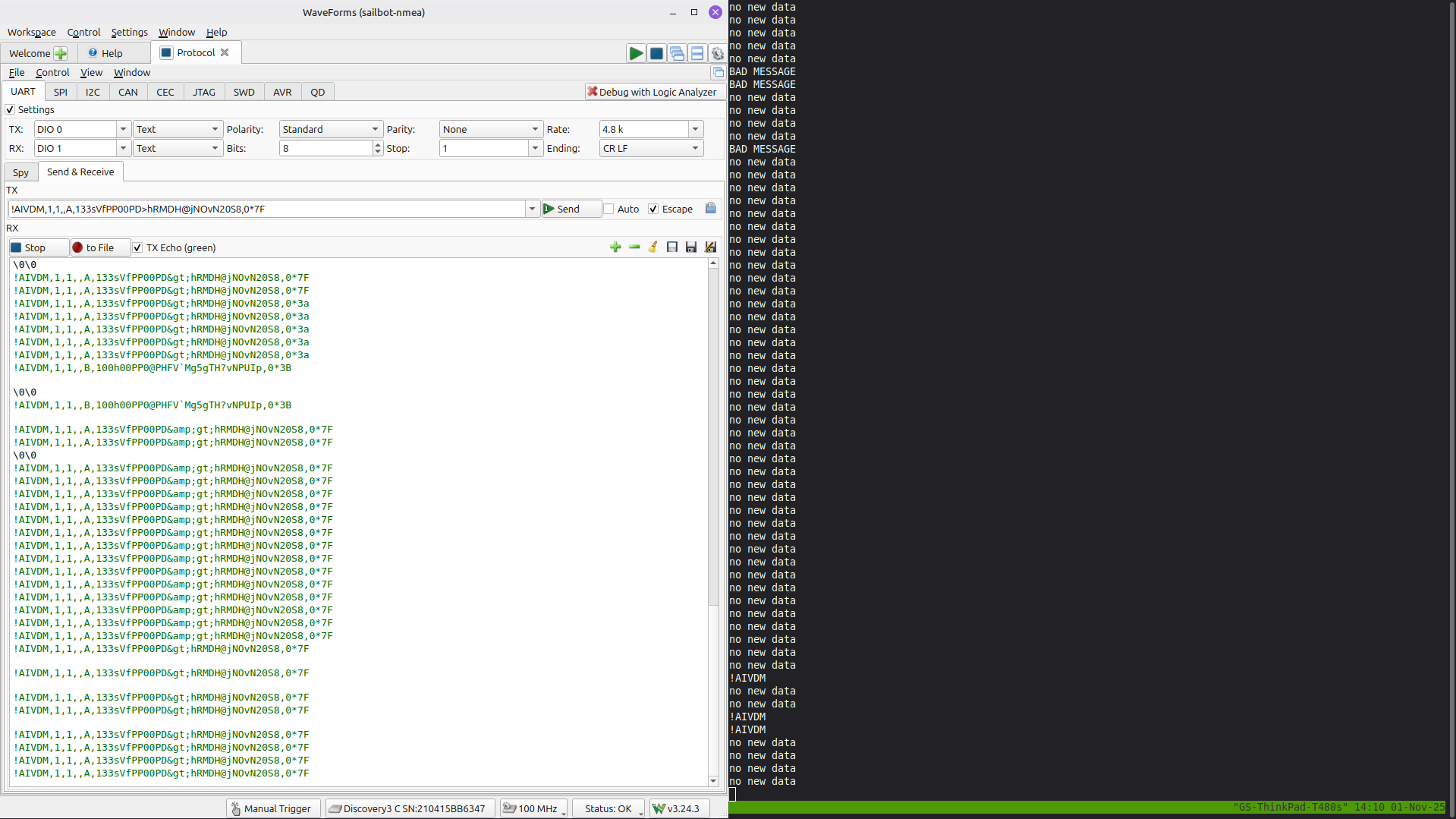Expand the Rate dropdown showing 4.8 k
This screenshot has width=1456, height=819.
point(695,129)
